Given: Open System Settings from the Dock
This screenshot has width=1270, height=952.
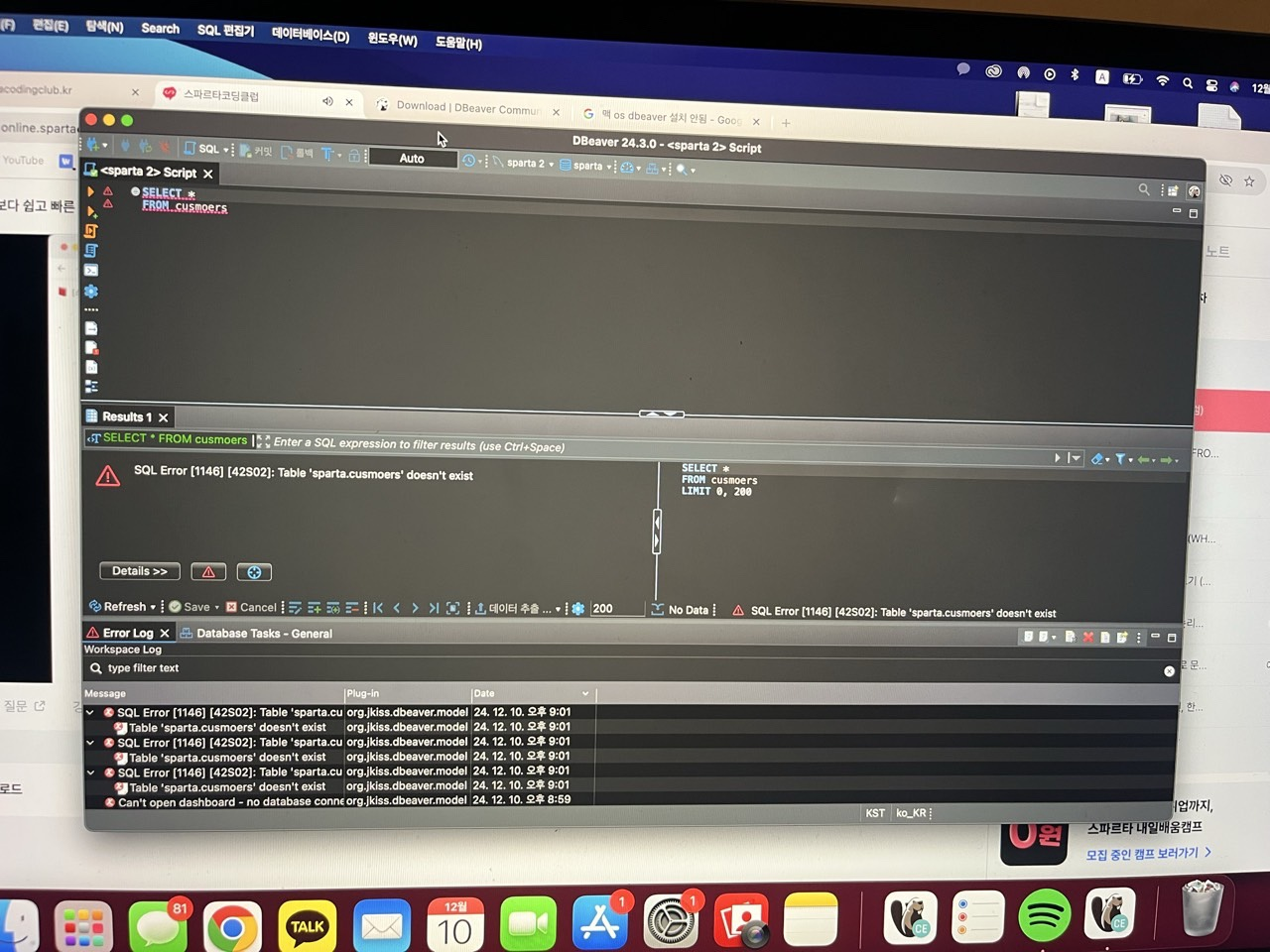Looking at the screenshot, I should (x=671, y=922).
